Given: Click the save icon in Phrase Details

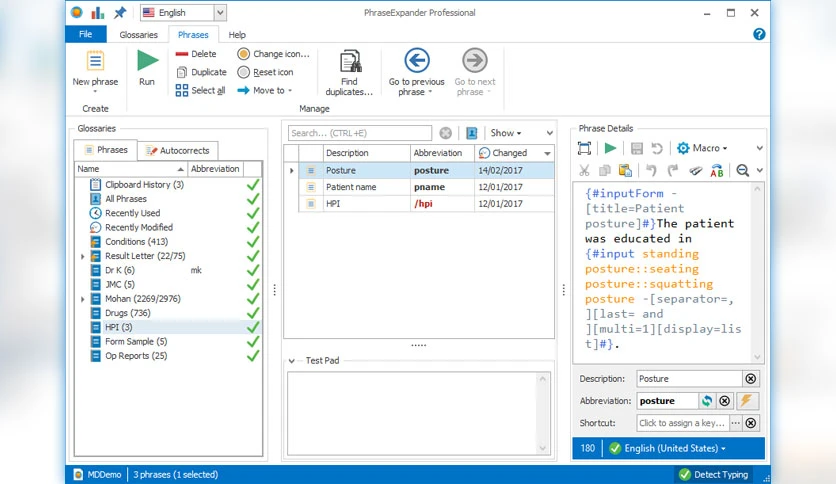Looking at the screenshot, I should (637, 148).
